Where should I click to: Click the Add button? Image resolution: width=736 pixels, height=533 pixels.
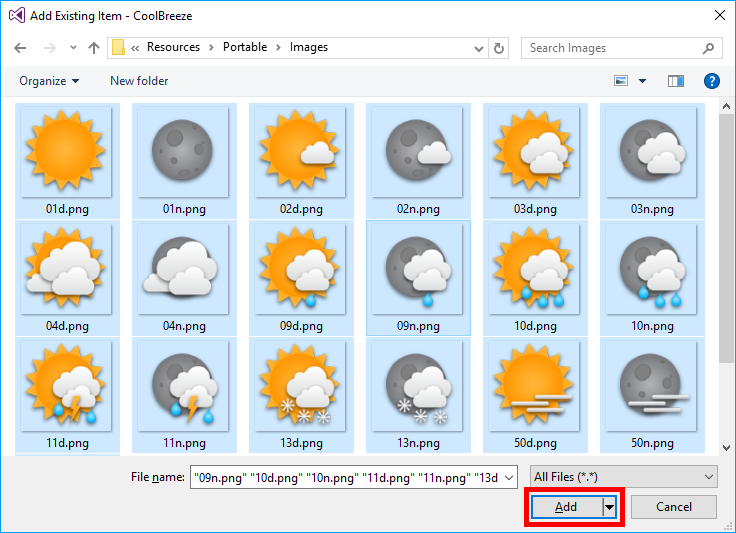coord(566,507)
